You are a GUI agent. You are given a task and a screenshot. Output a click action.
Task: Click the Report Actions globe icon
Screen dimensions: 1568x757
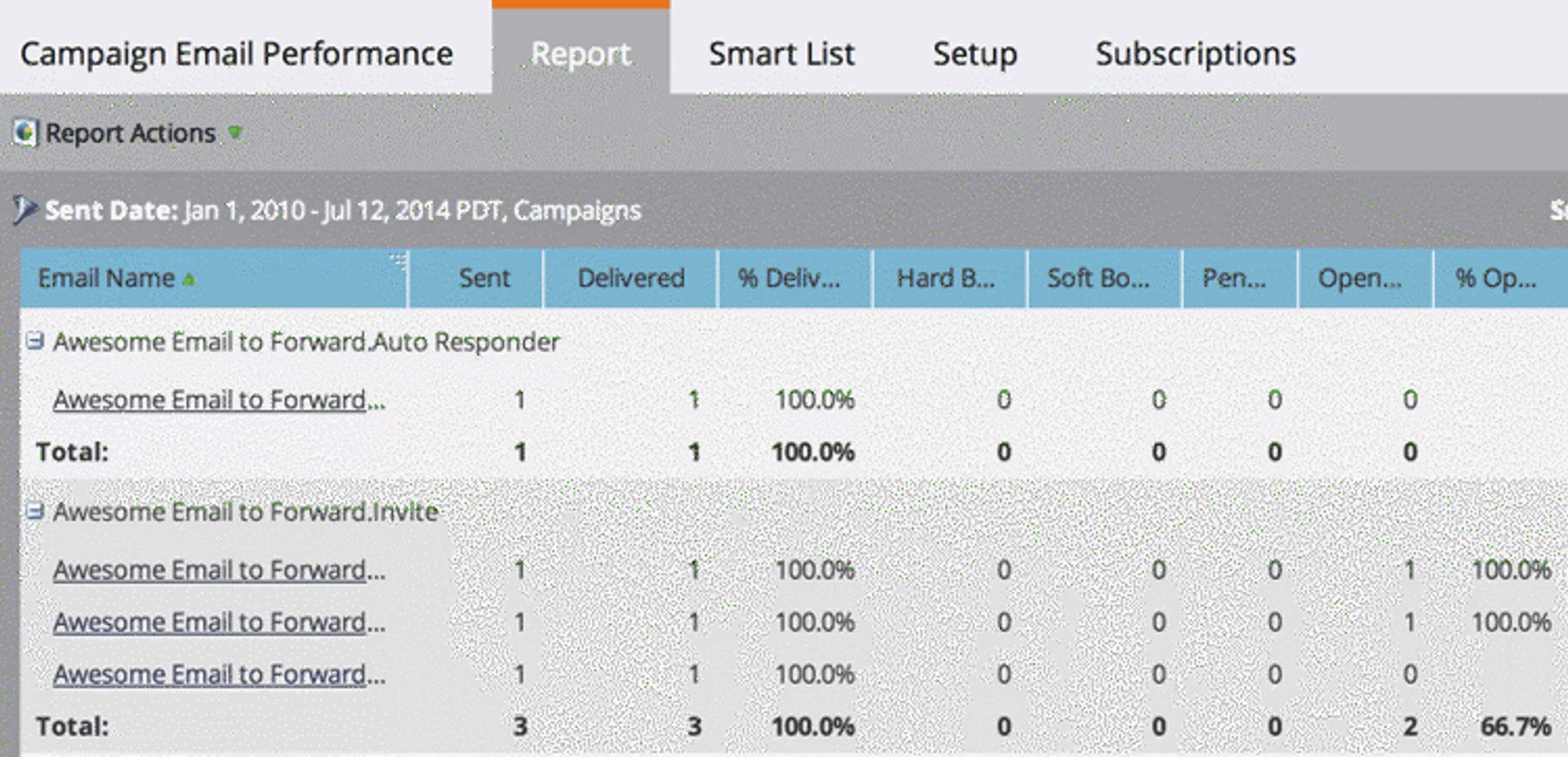(24, 132)
